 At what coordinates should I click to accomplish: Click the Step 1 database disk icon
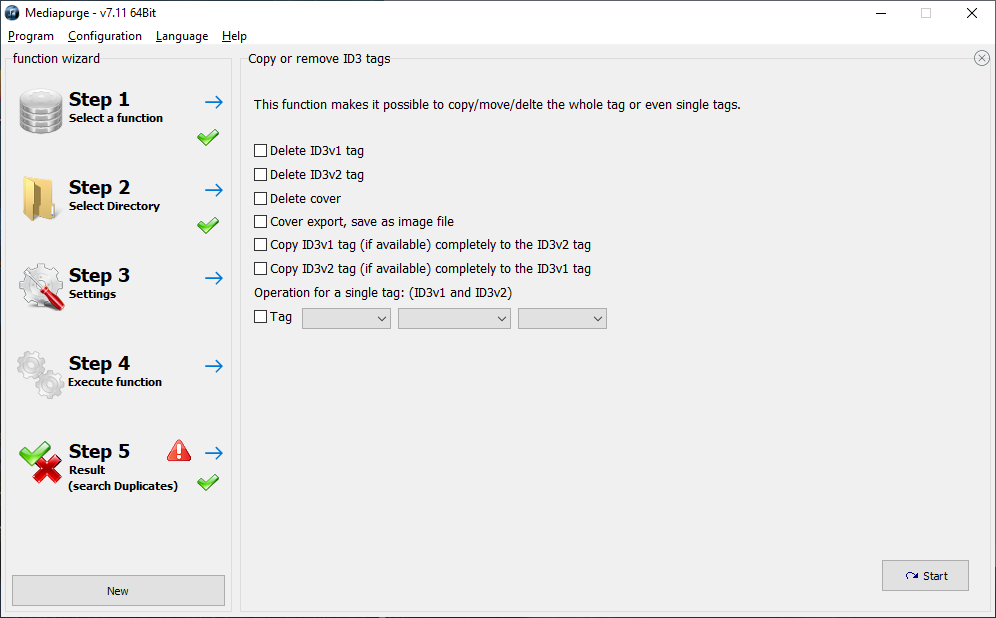point(41,111)
